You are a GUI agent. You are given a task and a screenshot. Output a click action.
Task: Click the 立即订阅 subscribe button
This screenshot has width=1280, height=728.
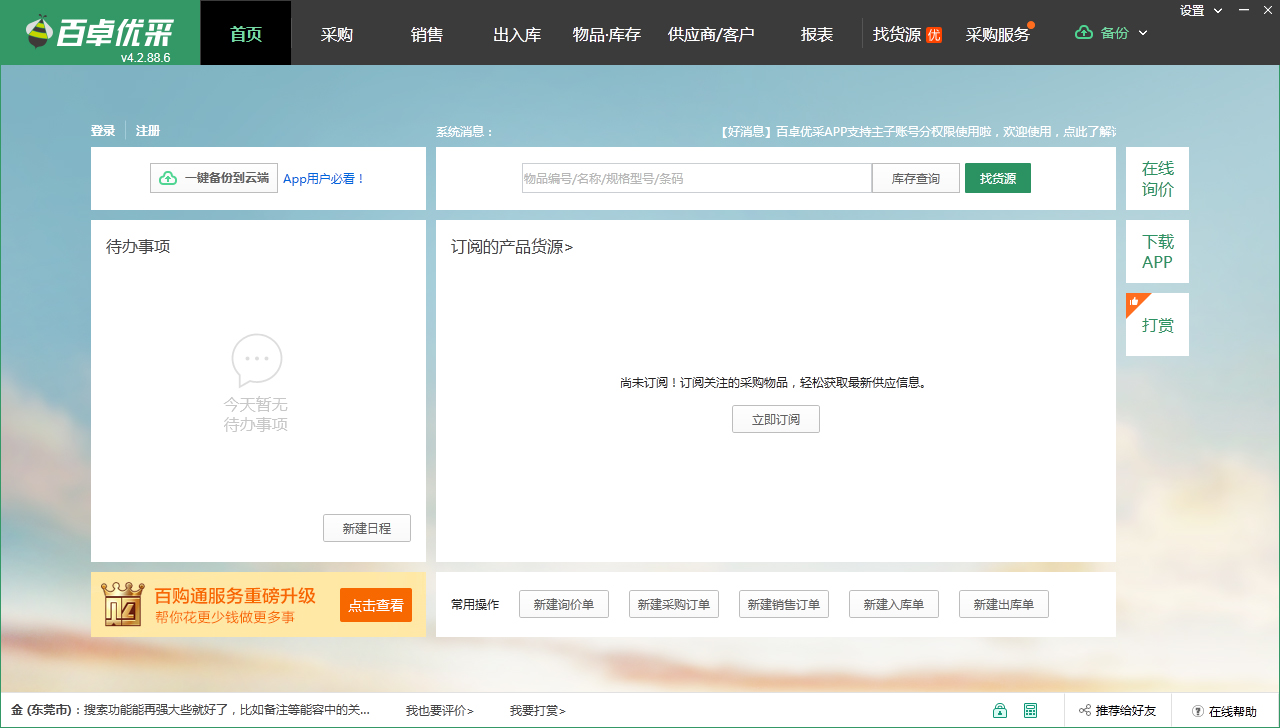click(775, 419)
